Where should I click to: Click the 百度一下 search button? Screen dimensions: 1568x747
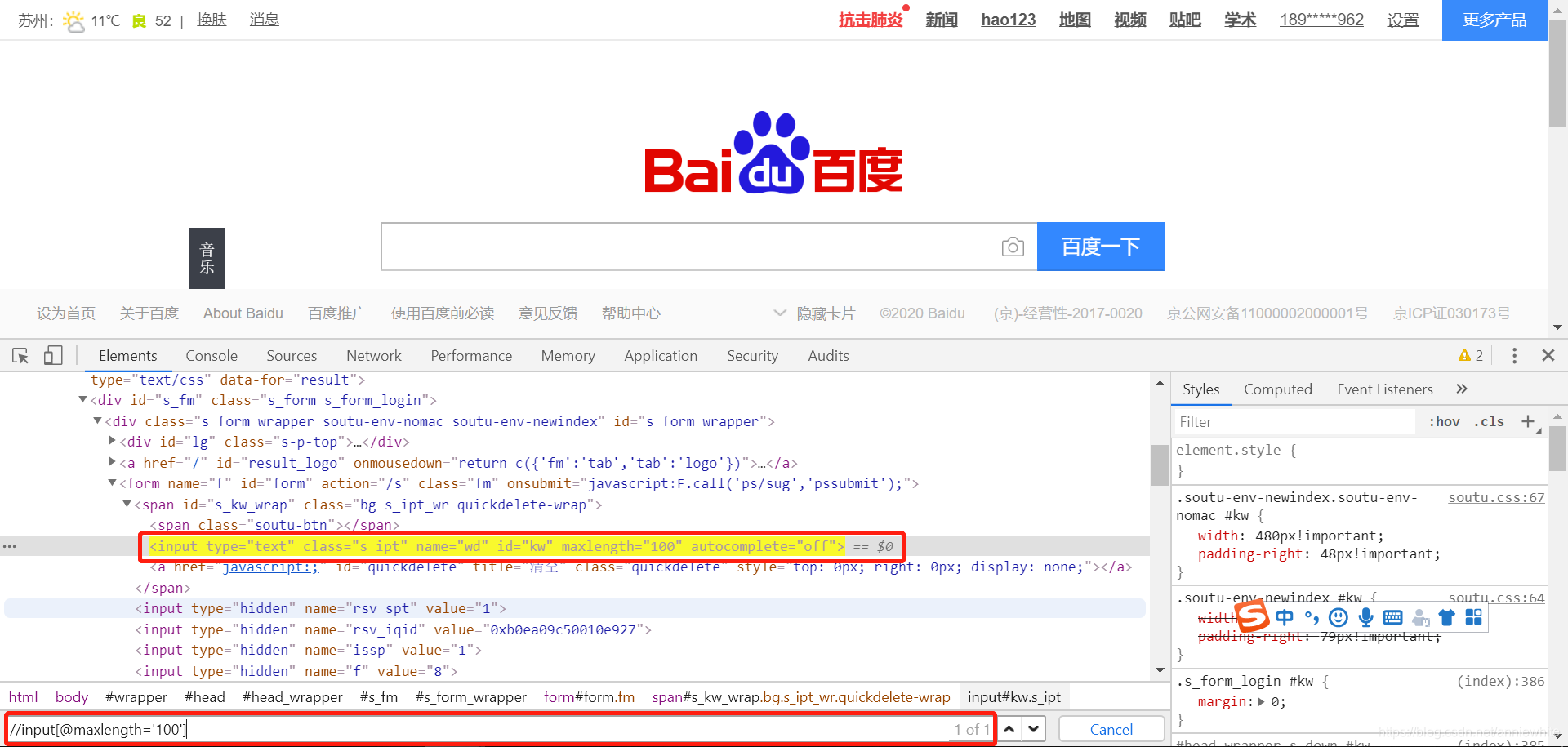point(1100,247)
